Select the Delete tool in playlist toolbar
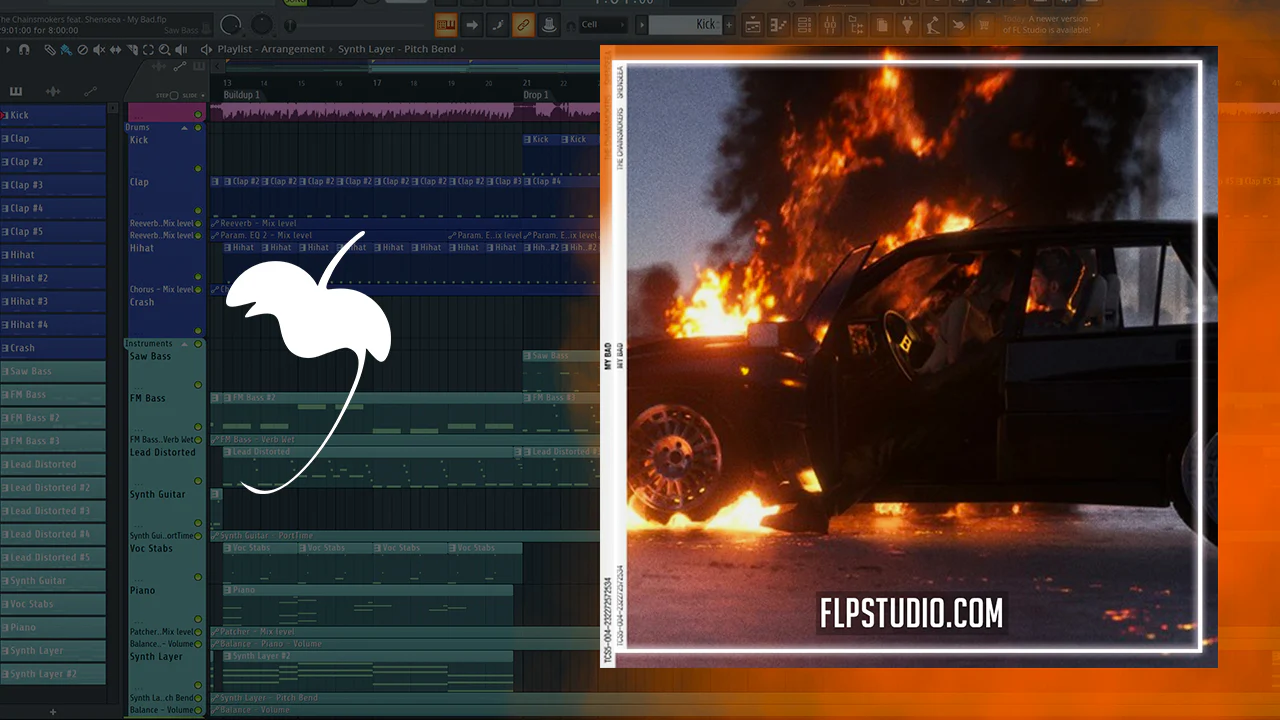Screen dimensions: 1280x720 (x=83, y=49)
